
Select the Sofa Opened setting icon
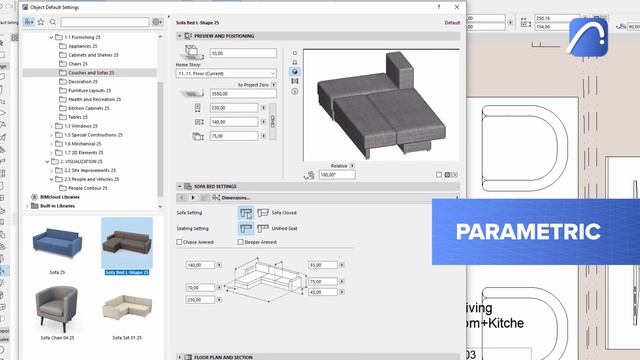click(x=246, y=213)
